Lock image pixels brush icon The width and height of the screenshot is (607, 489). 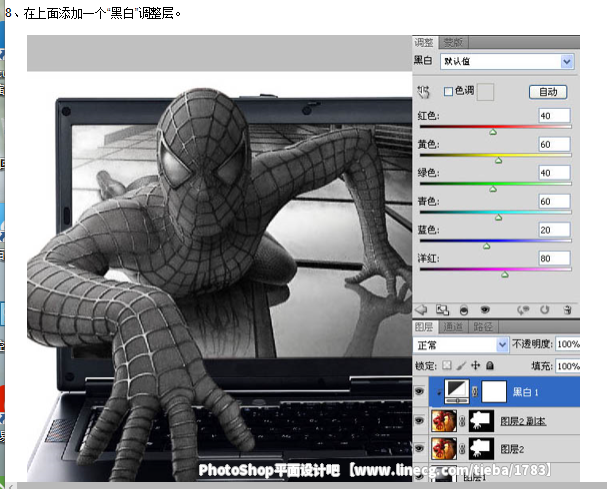[x=461, y=365]
